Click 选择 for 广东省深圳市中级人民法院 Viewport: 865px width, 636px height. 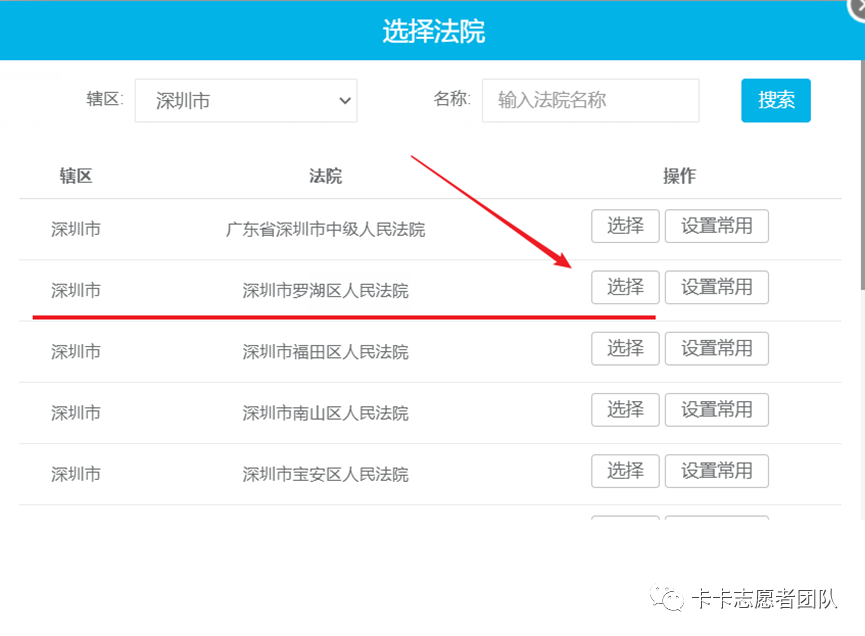[625, 226]
